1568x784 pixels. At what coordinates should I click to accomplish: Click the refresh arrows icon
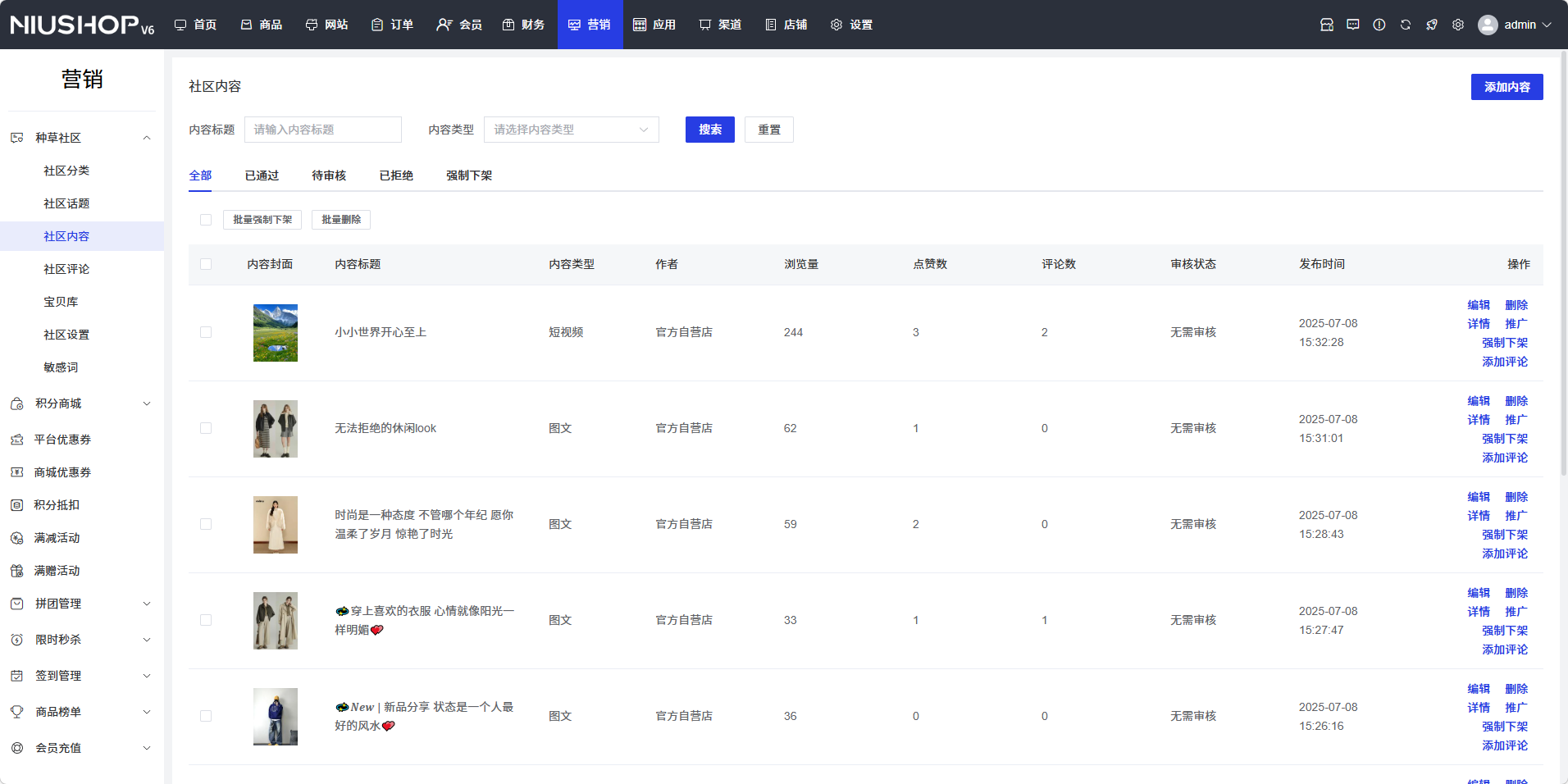[1405, 25]
